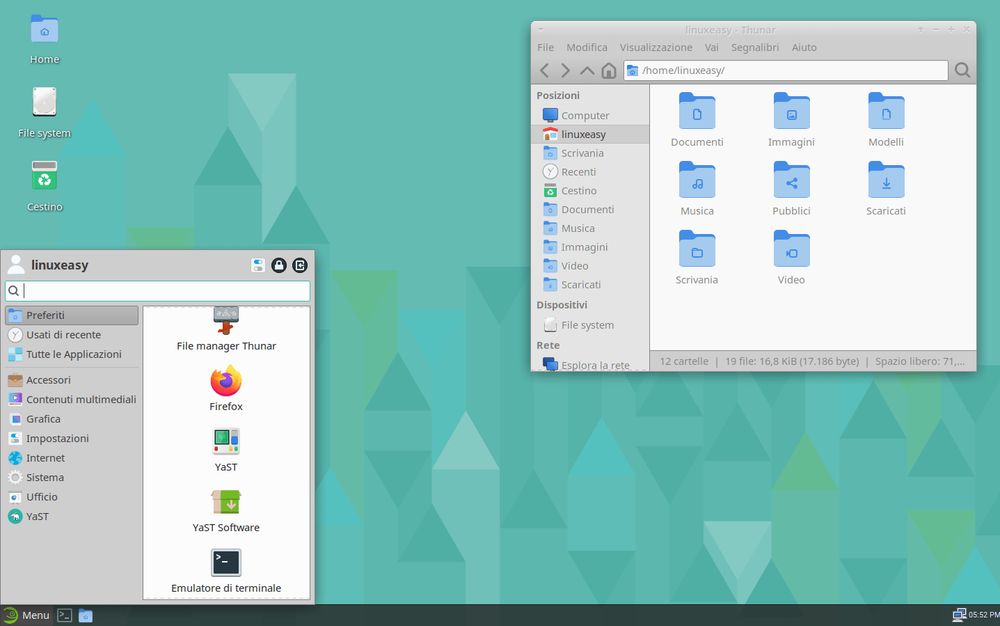Image resolution: width=1000 pixels, height=626 pixels.
Task: Go to home folder in Thunar toolbar
Action: point(609,70)
